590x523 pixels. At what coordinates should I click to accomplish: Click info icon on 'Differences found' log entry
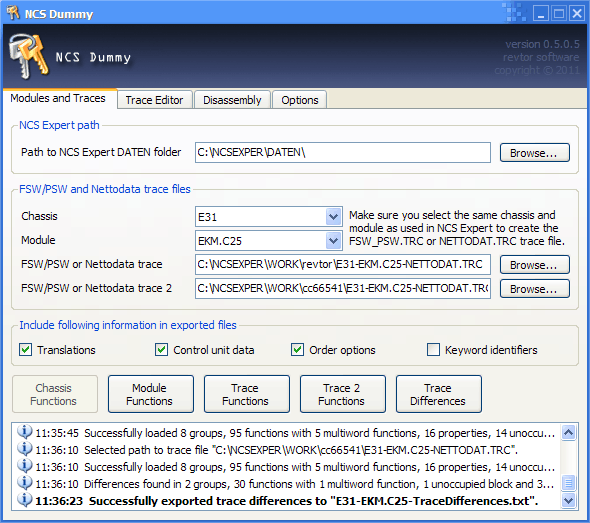[24, 483]
